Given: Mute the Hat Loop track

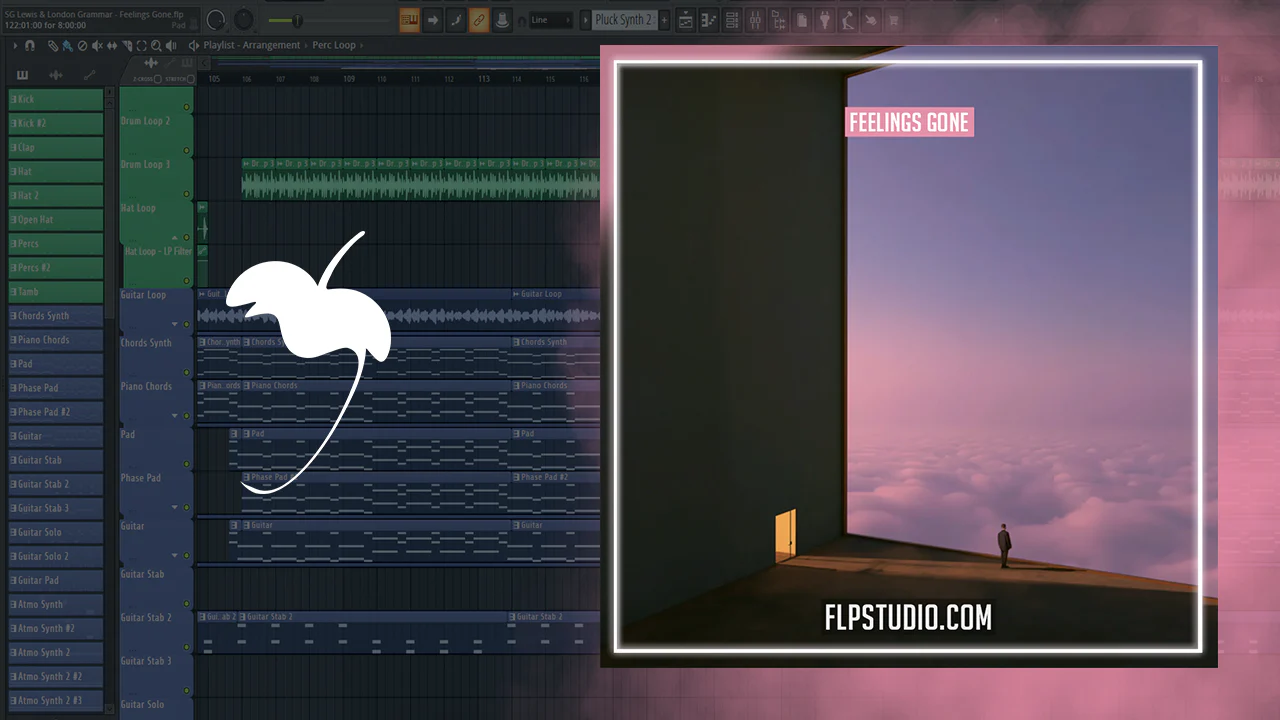Looking at the screenshot, I should click(186, 237).
